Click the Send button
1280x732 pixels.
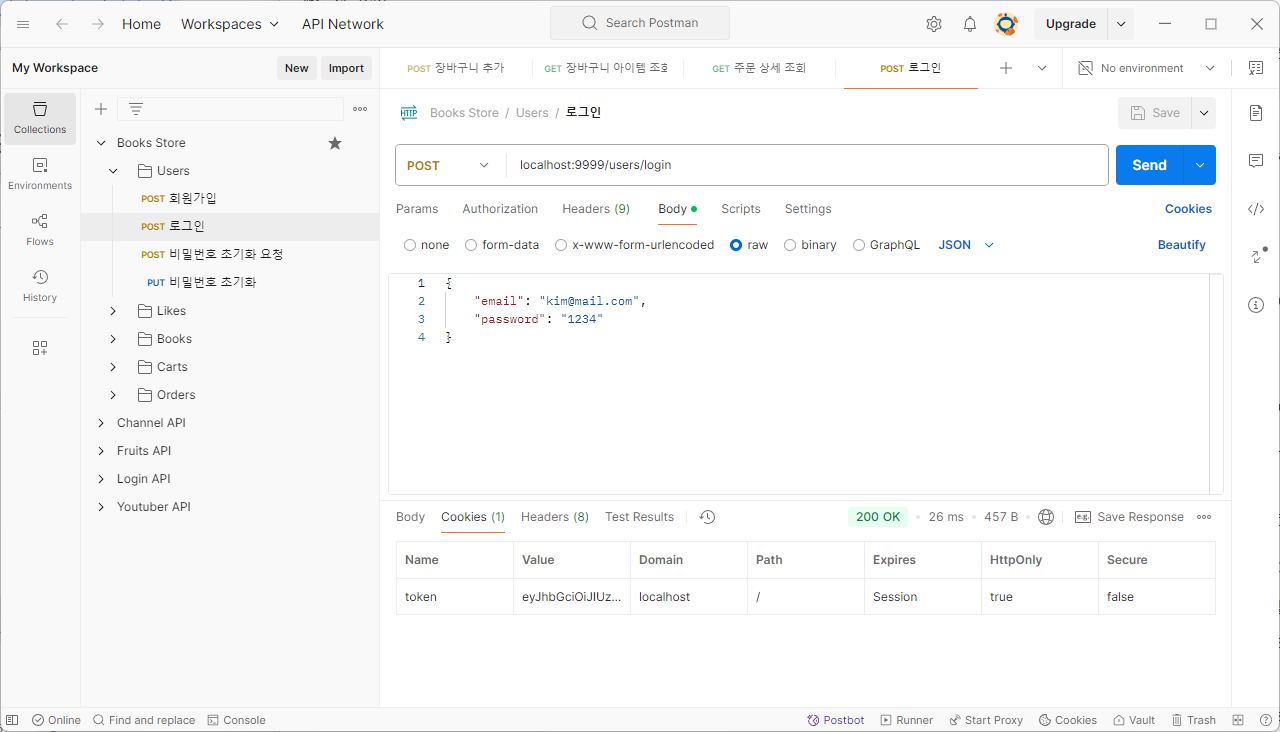(1149, 165)
